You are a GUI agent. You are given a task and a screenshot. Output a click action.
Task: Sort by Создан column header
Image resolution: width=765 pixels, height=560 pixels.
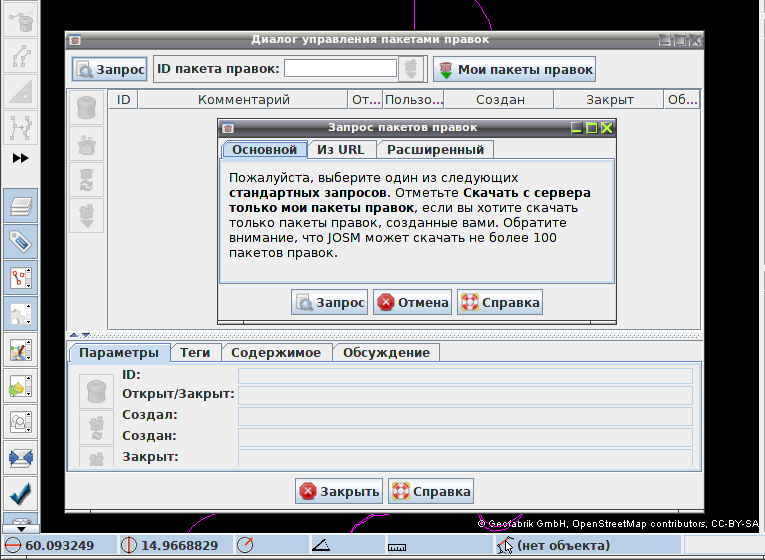tap(500, 100)
